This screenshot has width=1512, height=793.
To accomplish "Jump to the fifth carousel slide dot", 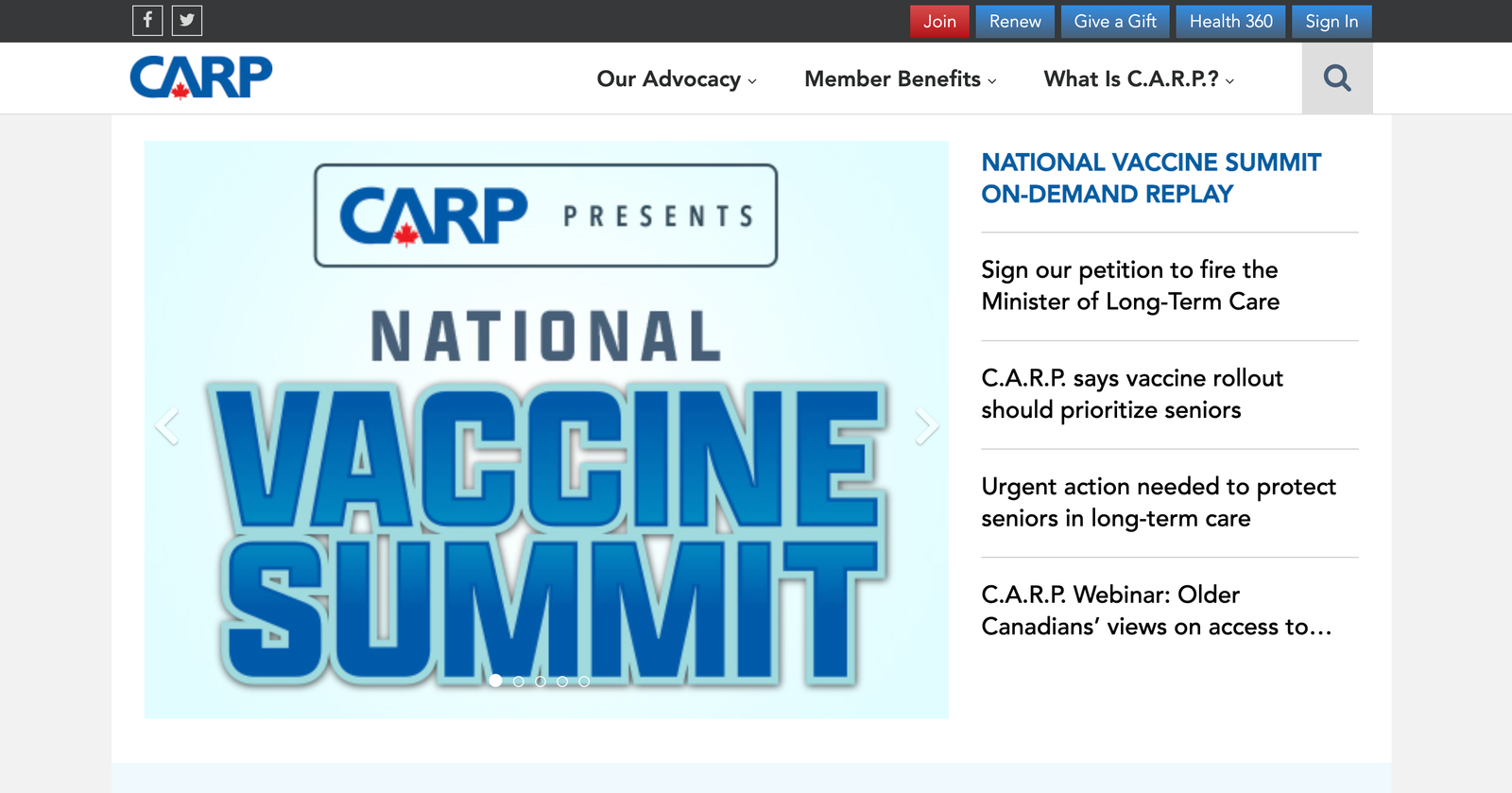I will tap(584, 681).
